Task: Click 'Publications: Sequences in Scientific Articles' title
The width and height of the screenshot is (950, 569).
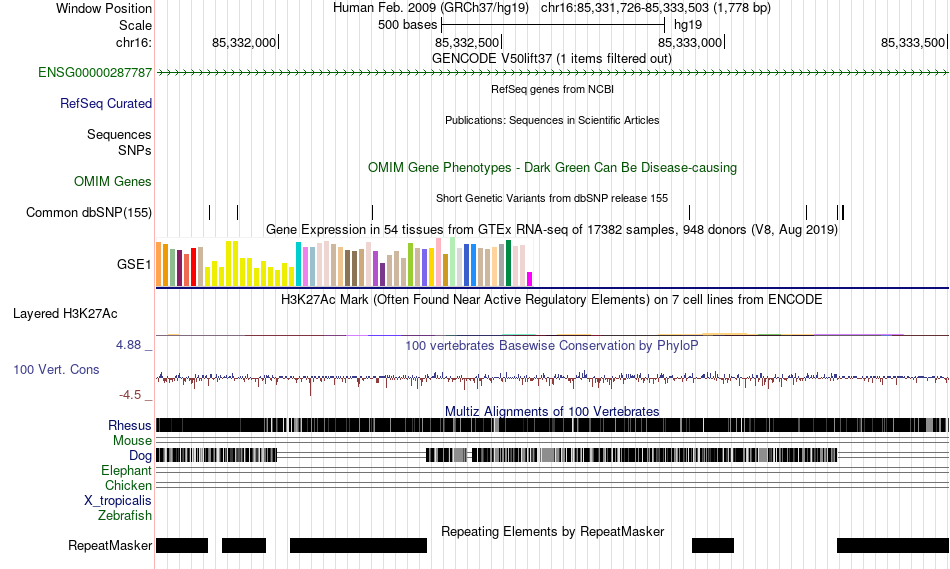Action: pyautogui.click(x=552, y=120)
